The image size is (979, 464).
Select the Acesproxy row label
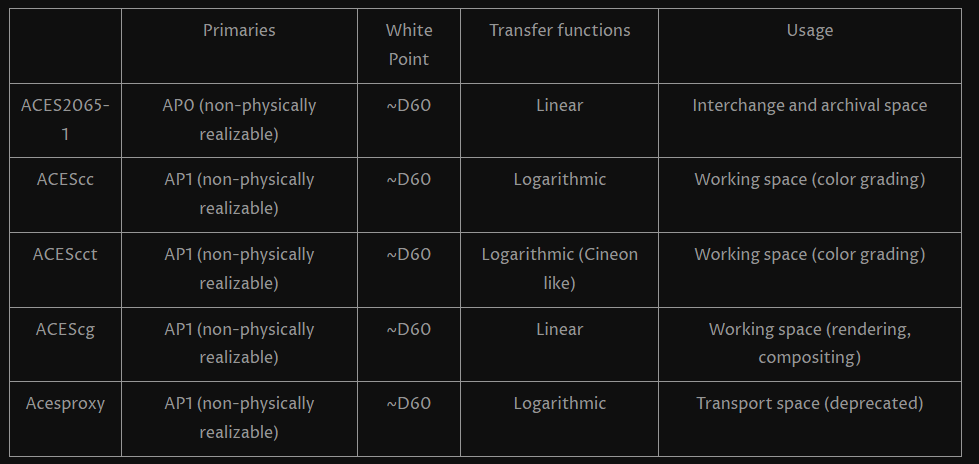(65, 404)
